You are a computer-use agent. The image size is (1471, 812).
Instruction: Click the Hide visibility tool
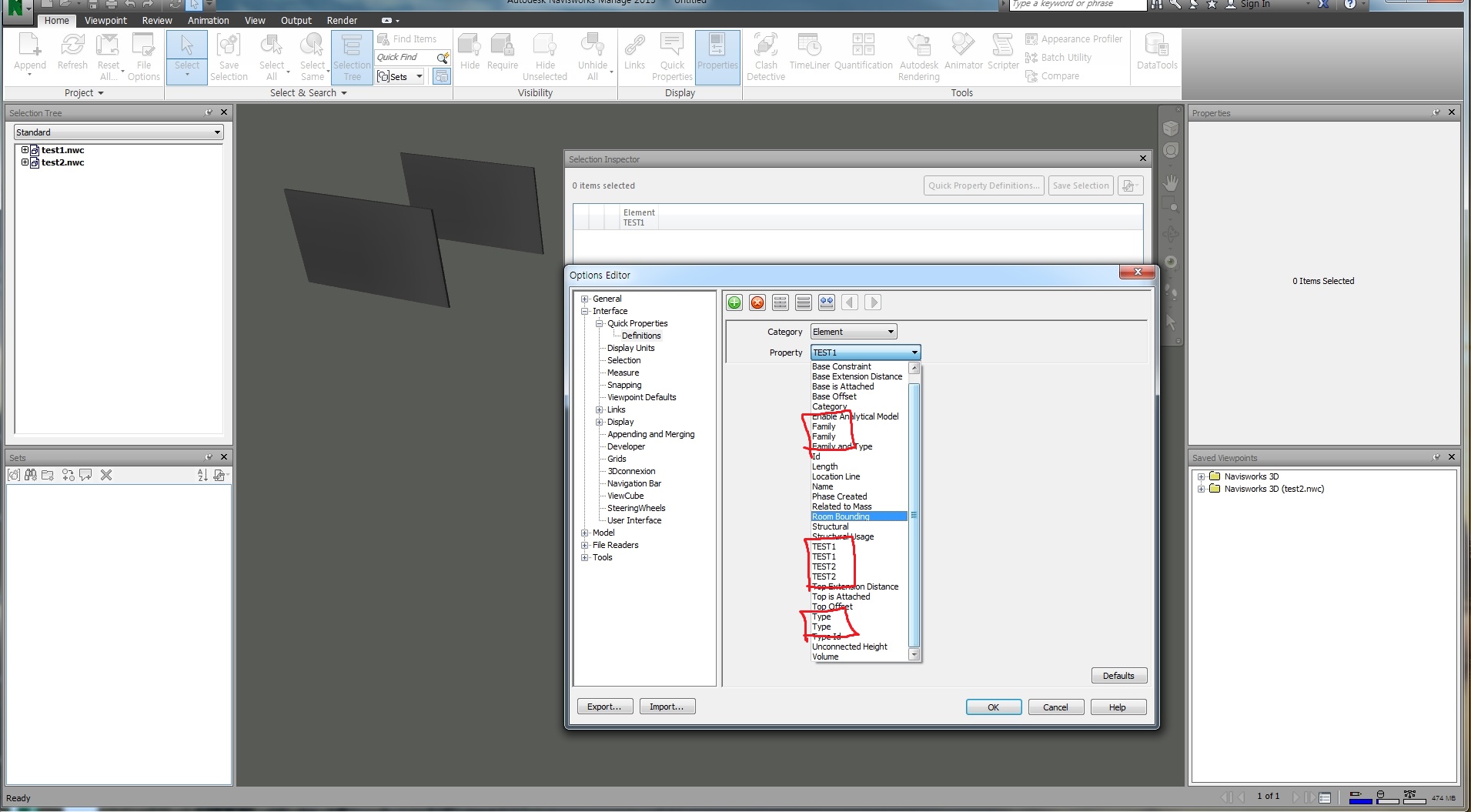click(x=470, y=52)
